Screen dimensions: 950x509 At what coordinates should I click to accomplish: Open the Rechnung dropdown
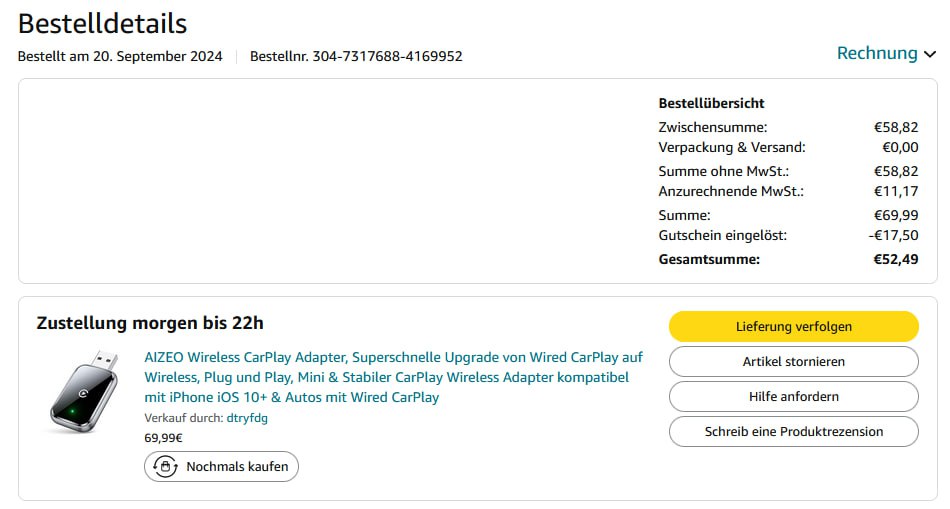(876, 53)
